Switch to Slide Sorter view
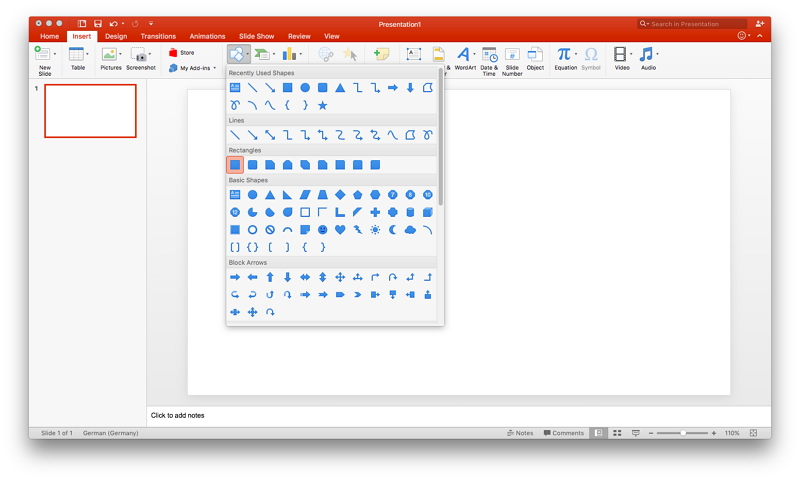Image resolution: width=800 pixels, height=480 pixels. pyautogui.click(x=617, y=433)
